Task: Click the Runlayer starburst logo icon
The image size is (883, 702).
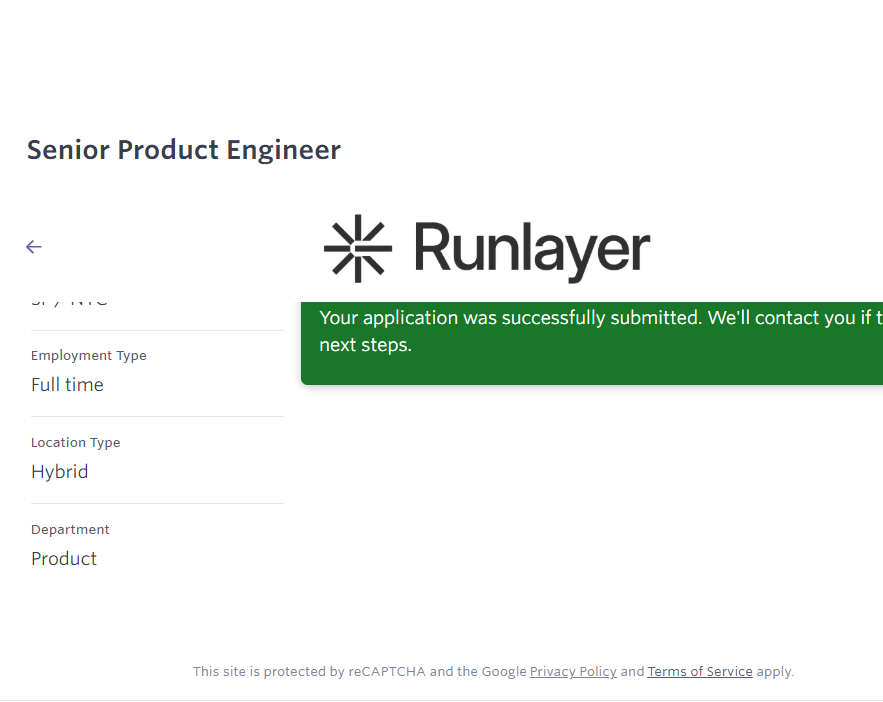Action: click(357, 248)
